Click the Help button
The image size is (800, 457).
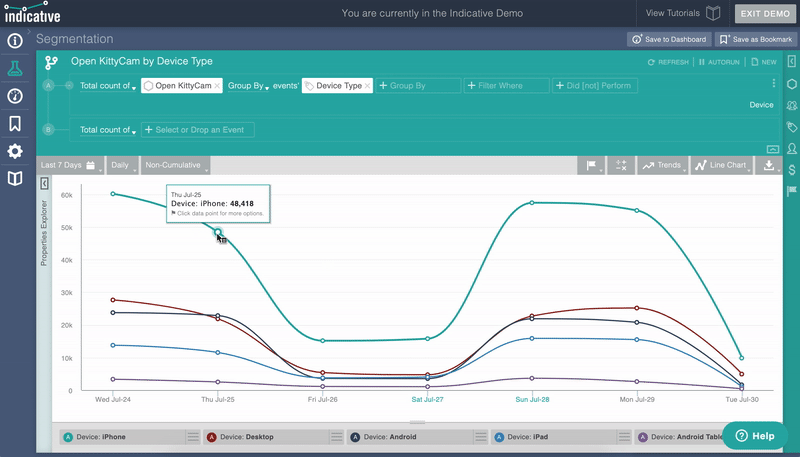755,436
